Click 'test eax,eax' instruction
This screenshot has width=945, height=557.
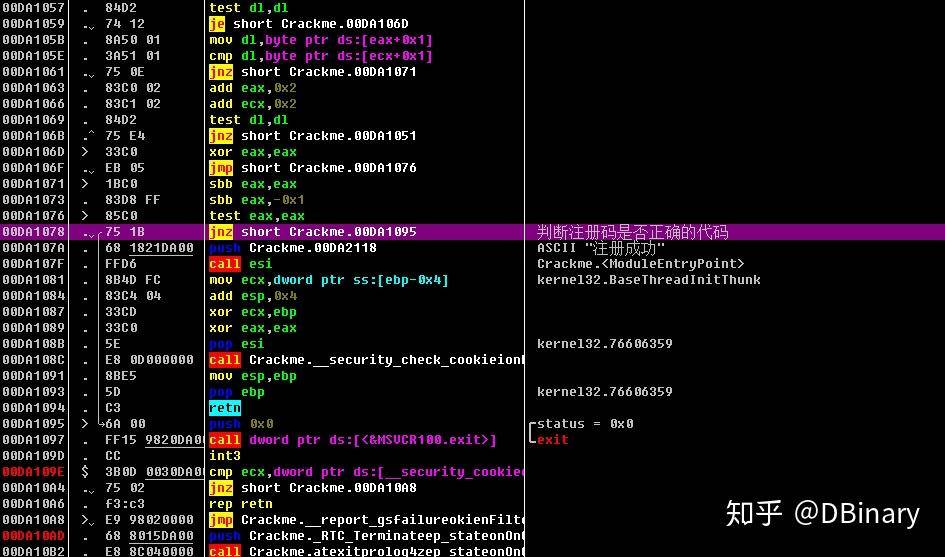tap(257, 216)
